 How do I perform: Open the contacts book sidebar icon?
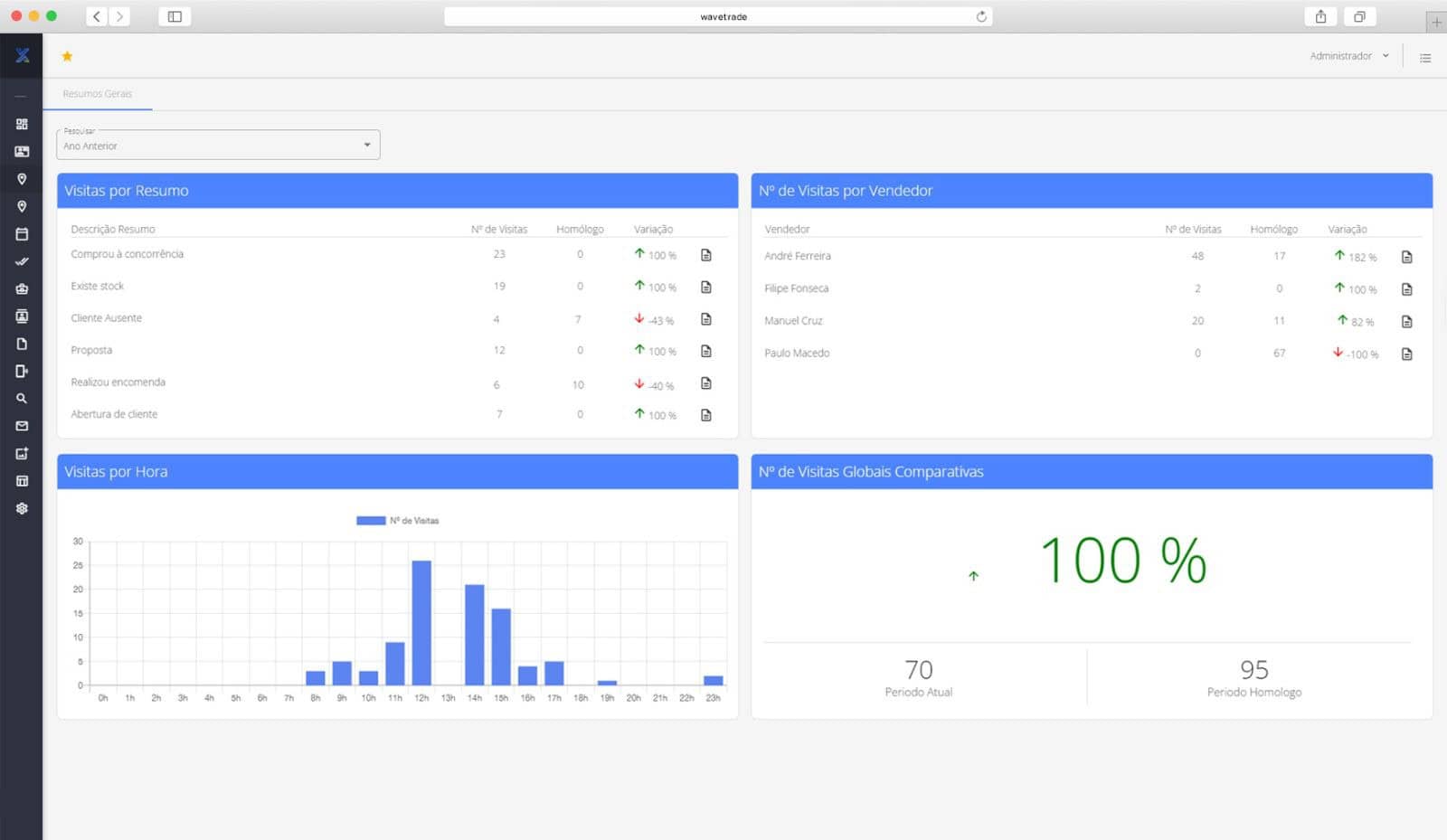pyautogui.click(x=22, y=316)
